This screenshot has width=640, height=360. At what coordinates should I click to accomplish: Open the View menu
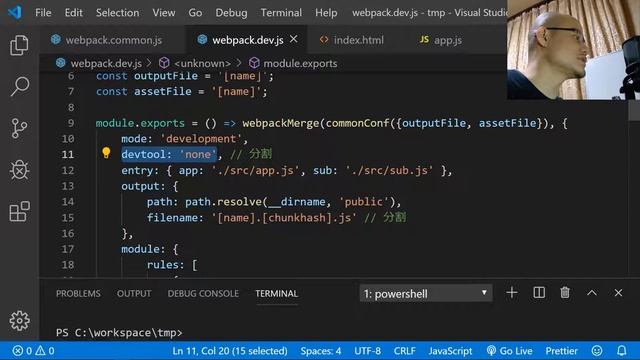(x=164, y=13)
